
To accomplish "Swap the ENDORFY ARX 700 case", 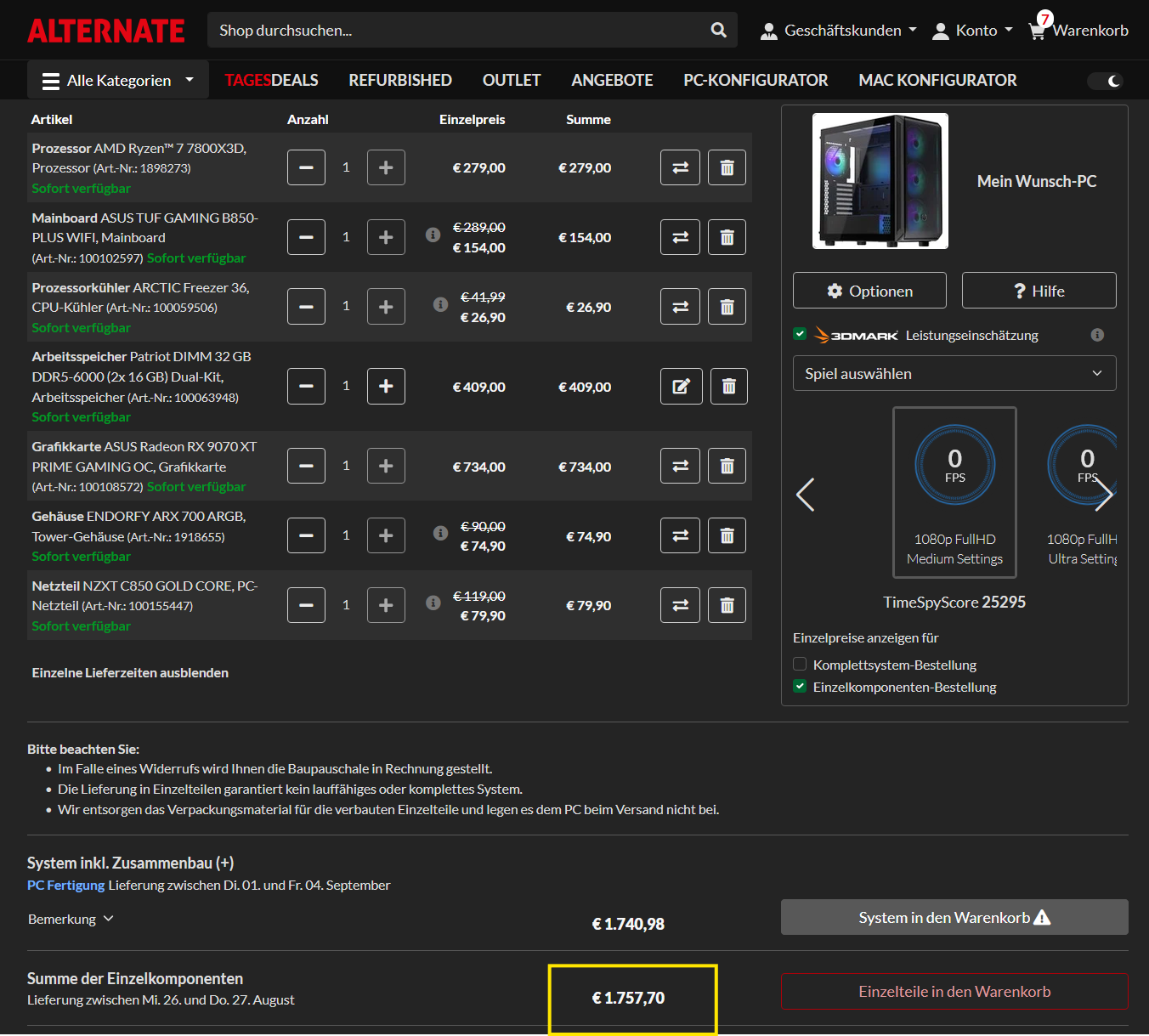I will pos(680,535).
